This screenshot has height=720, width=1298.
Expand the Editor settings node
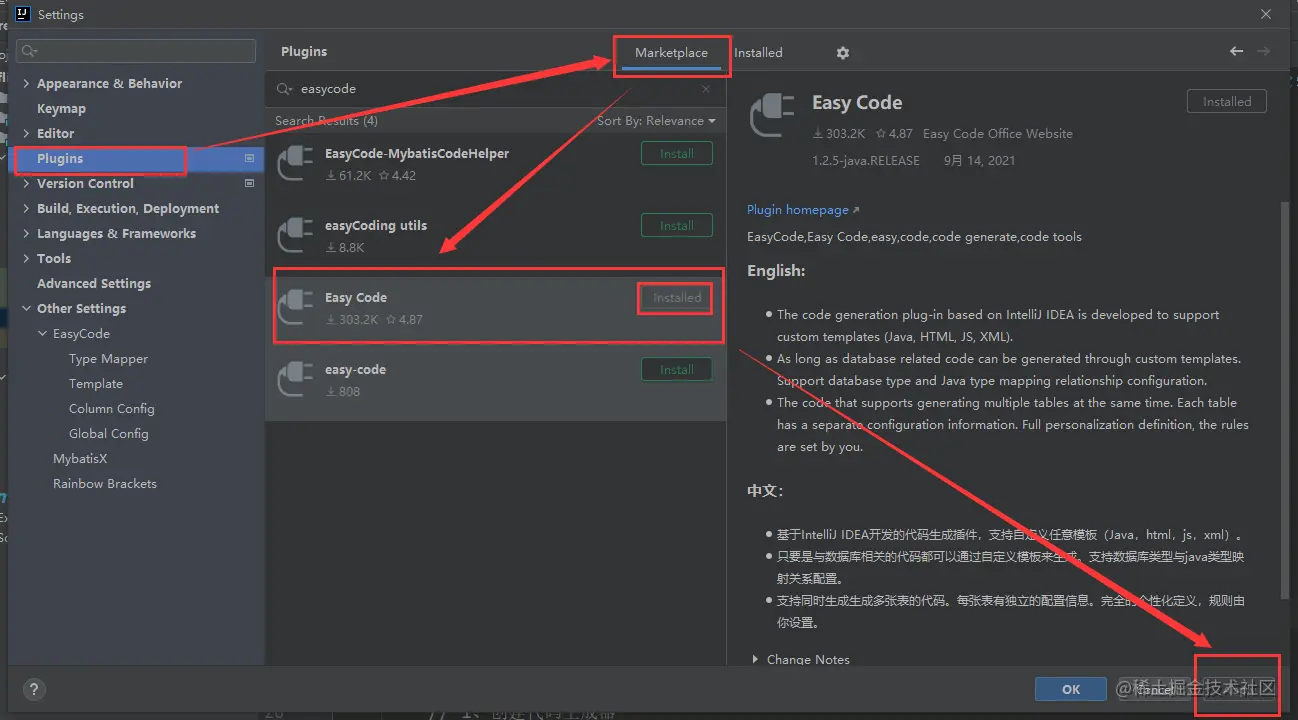pos(27,134)
